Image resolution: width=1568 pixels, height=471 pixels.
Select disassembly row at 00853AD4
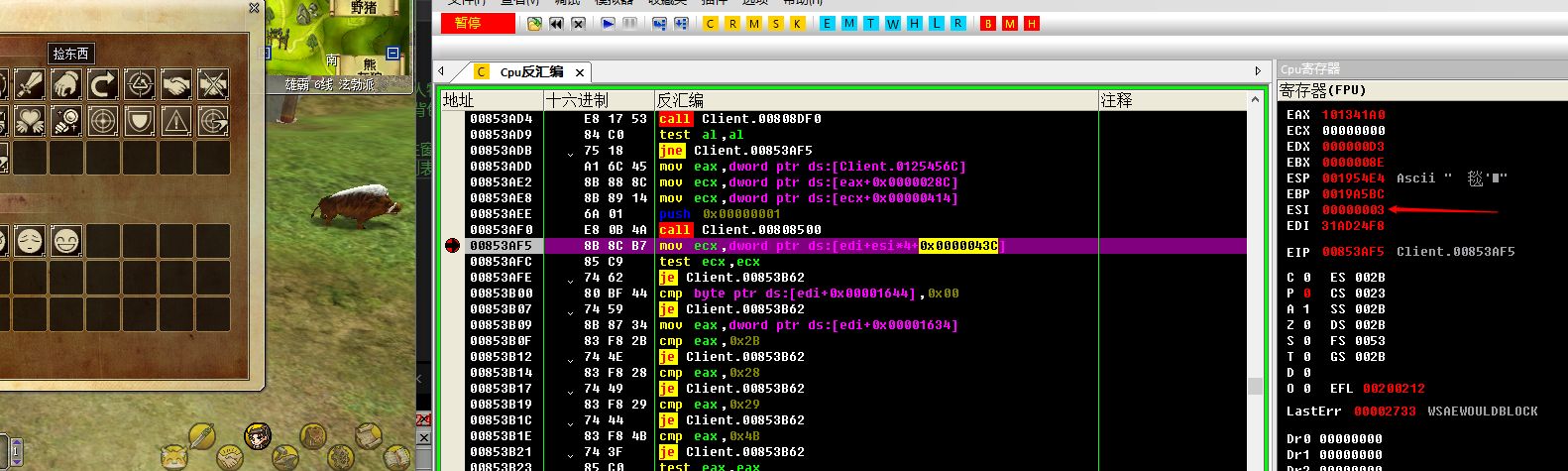856,118
